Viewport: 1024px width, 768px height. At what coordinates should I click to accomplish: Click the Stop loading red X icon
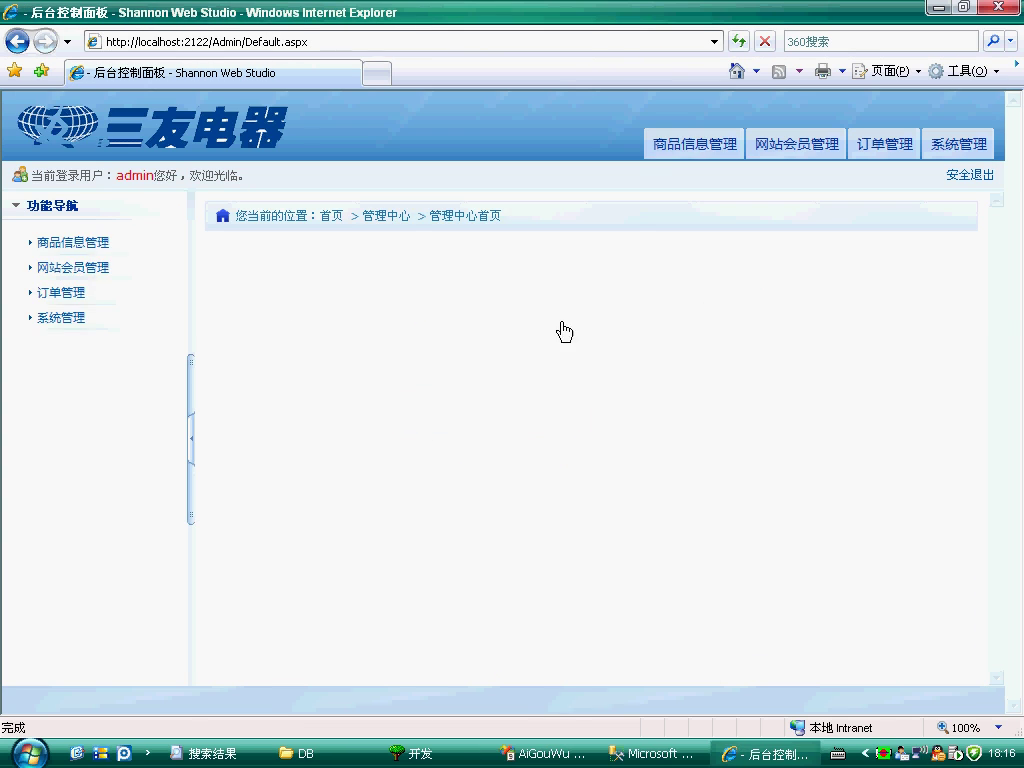(765, 41)
